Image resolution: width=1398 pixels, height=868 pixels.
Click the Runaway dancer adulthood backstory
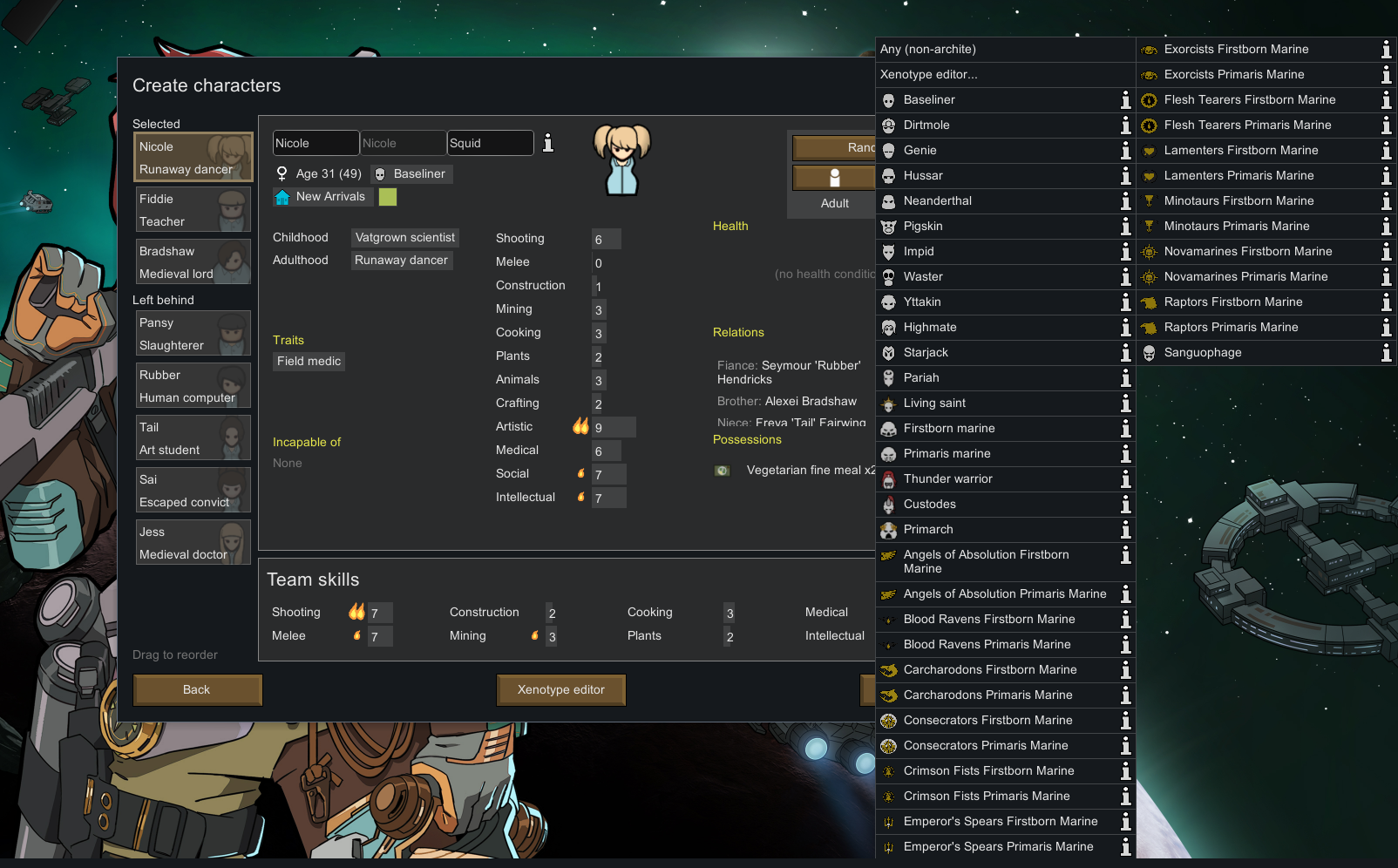(402, 261)
